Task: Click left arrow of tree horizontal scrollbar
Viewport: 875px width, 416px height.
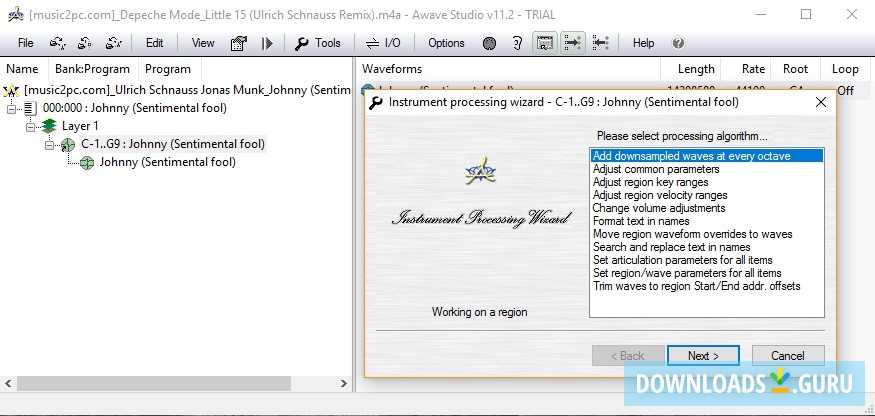Action: (x=8, y=384)
